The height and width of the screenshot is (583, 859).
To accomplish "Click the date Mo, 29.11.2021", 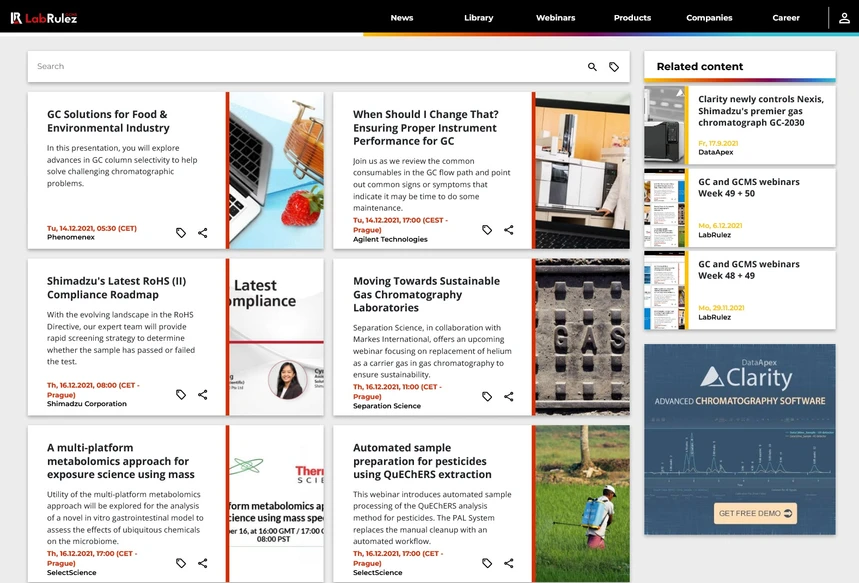I will tap(721, 308).
